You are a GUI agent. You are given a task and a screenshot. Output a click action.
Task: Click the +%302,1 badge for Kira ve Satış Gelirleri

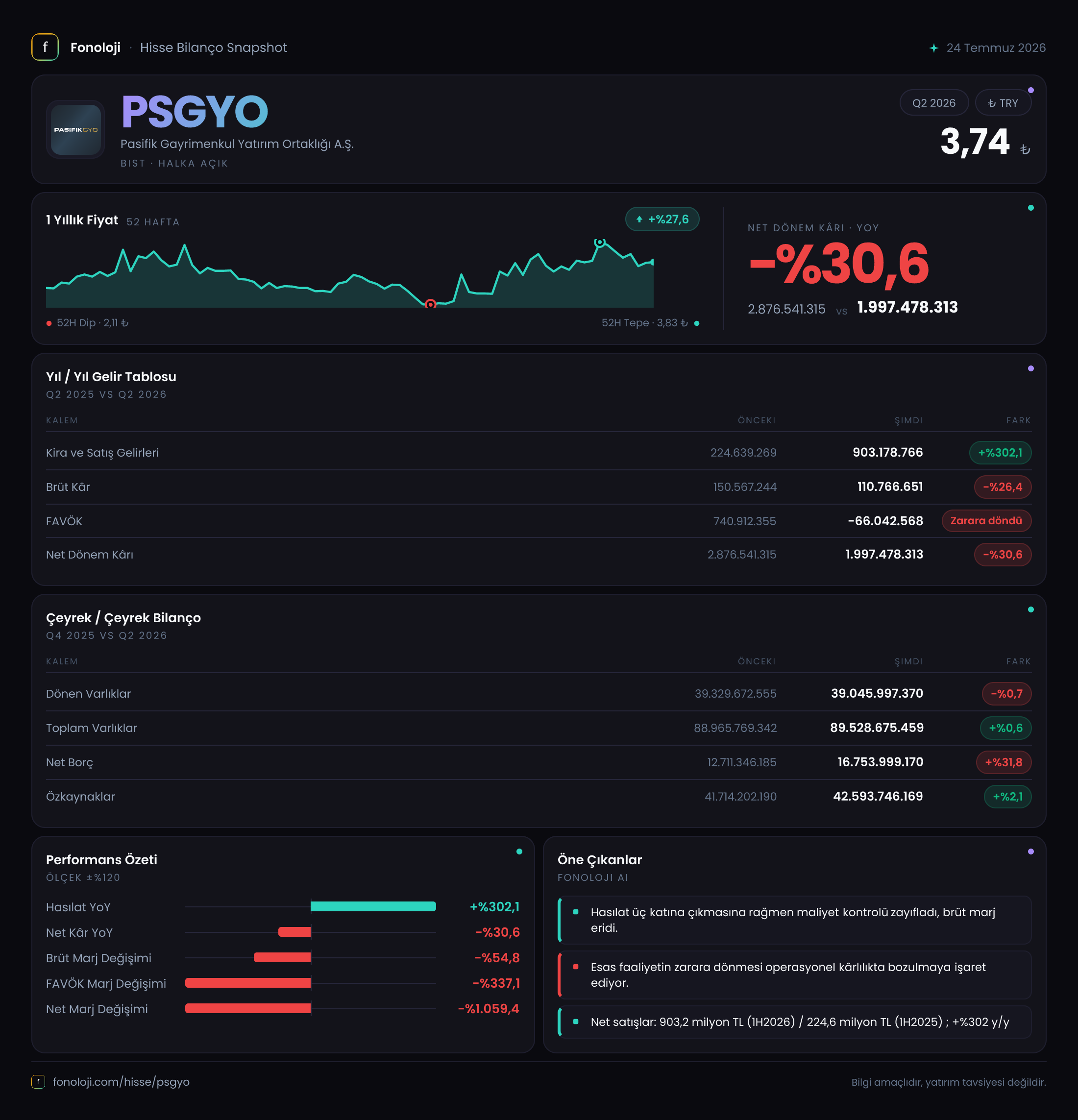(1000, 453)
